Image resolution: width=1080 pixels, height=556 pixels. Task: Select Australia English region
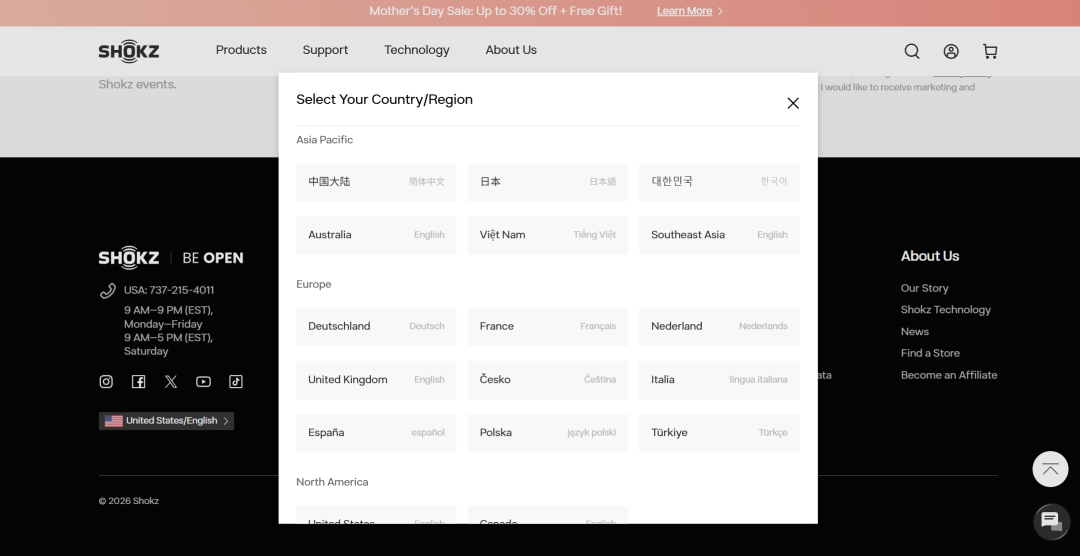pyautogui.click(x=376, y=235)
